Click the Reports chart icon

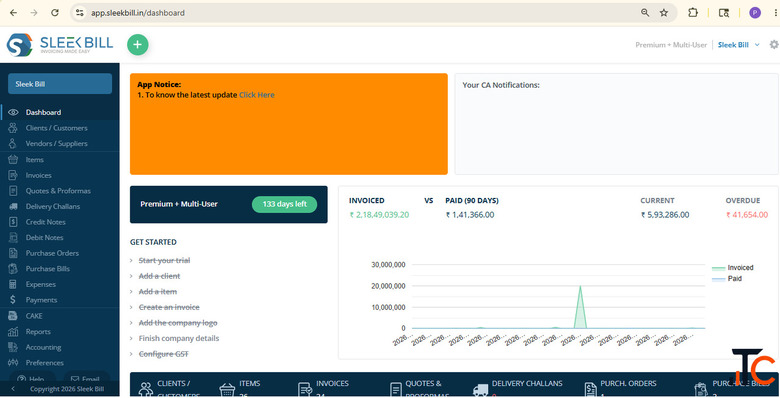coord(13,332)
